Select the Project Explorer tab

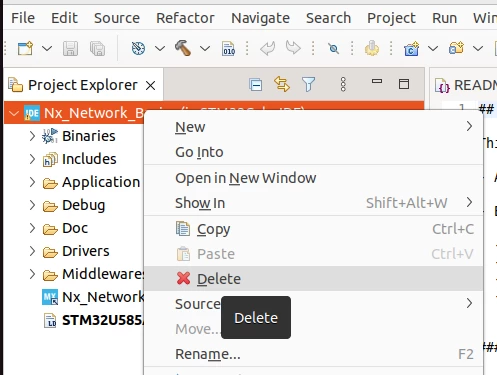pyautogui.click(x=83, y=85)
